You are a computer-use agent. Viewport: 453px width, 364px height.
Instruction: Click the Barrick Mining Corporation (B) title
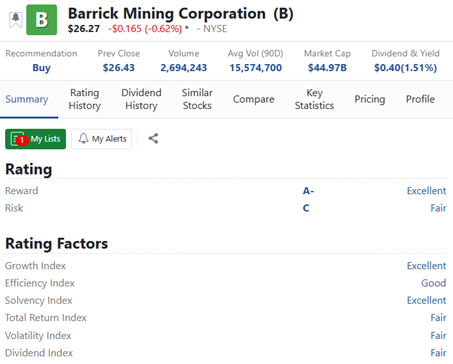click(x=181, y=14)
